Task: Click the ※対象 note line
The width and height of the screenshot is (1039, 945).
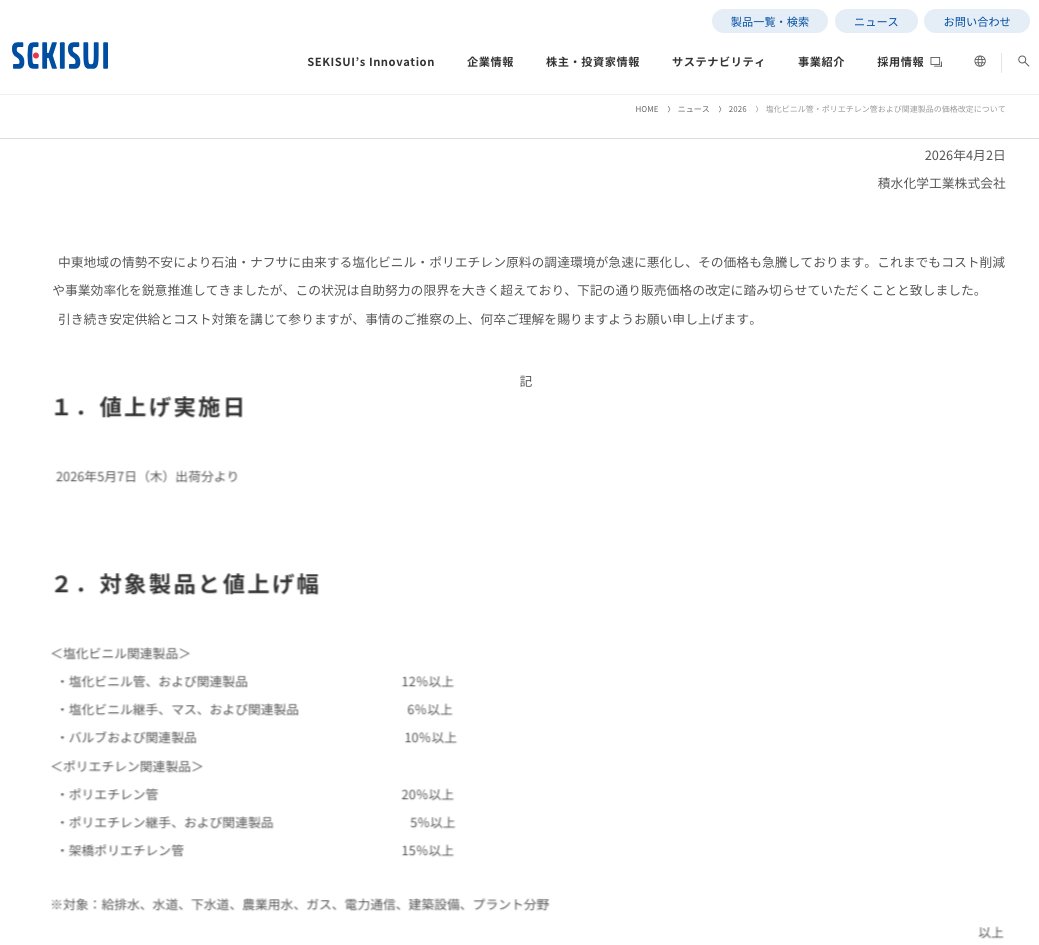Action: tap(300, 905)
